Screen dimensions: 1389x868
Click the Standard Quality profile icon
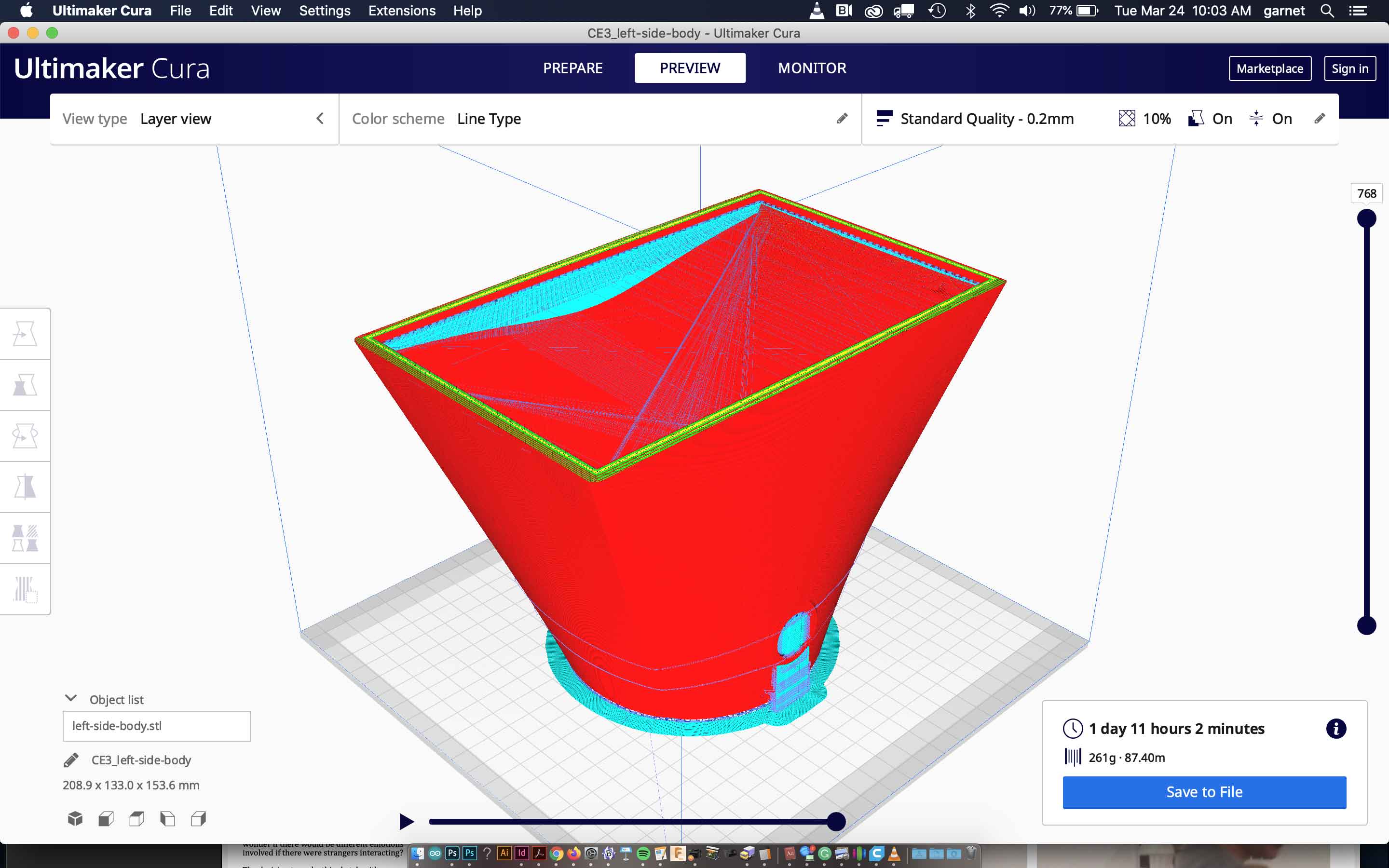tap(885, 118)
